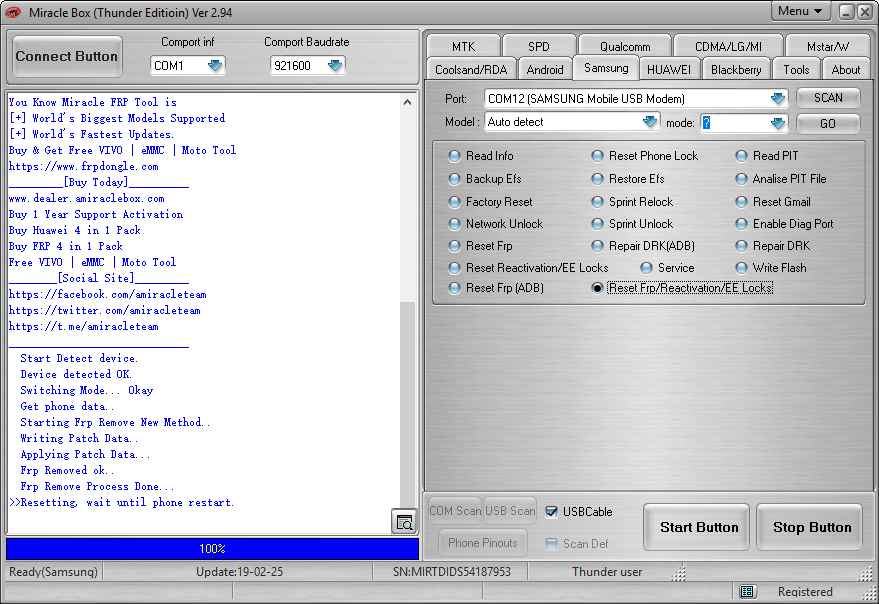This screenshot has height=604, width=879.
Task: Switch to the SPD tab
Action: 539,46
